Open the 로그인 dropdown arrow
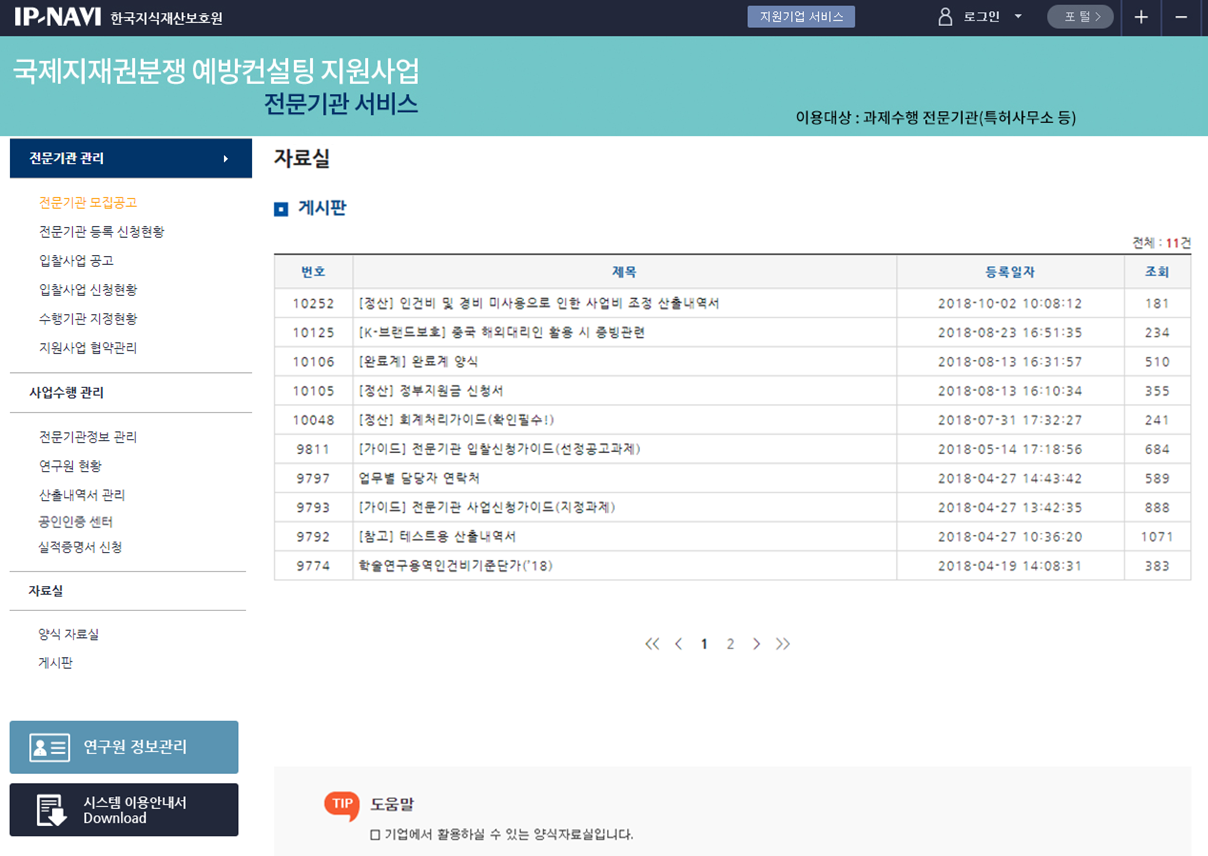1208x856 pixels. tap(1018, 17)
